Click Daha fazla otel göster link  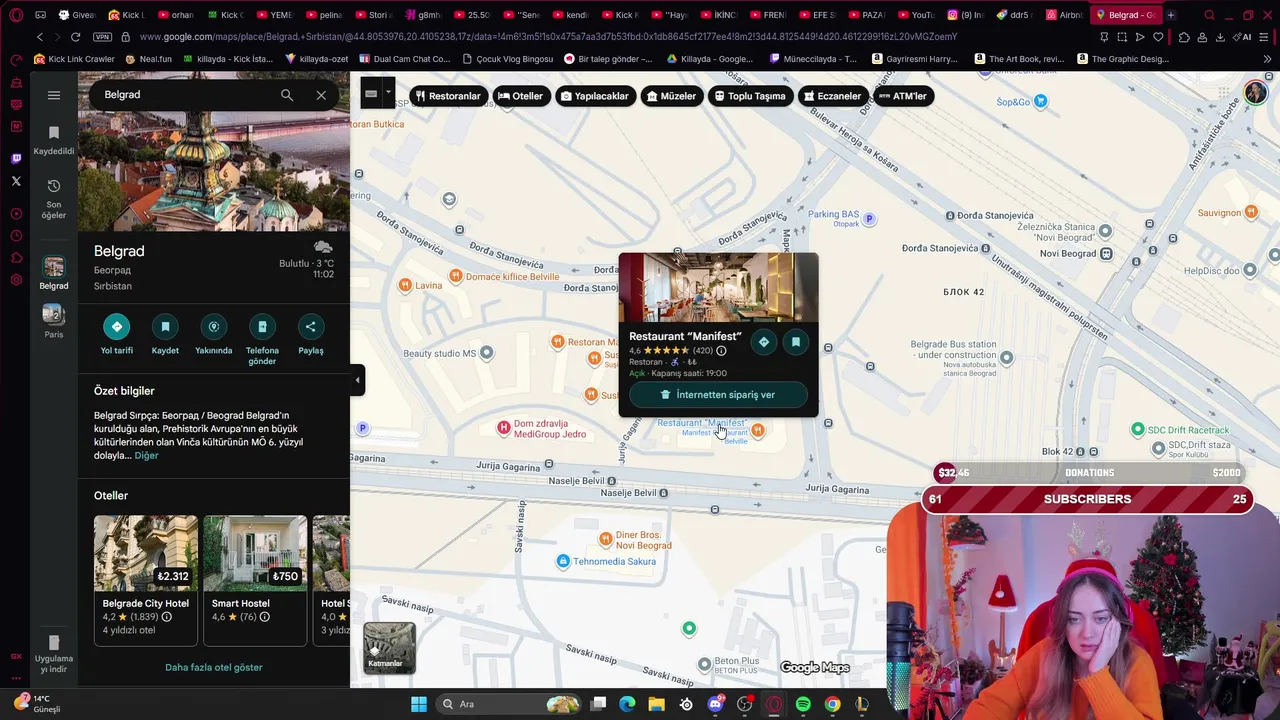click(x=214, y=667)
